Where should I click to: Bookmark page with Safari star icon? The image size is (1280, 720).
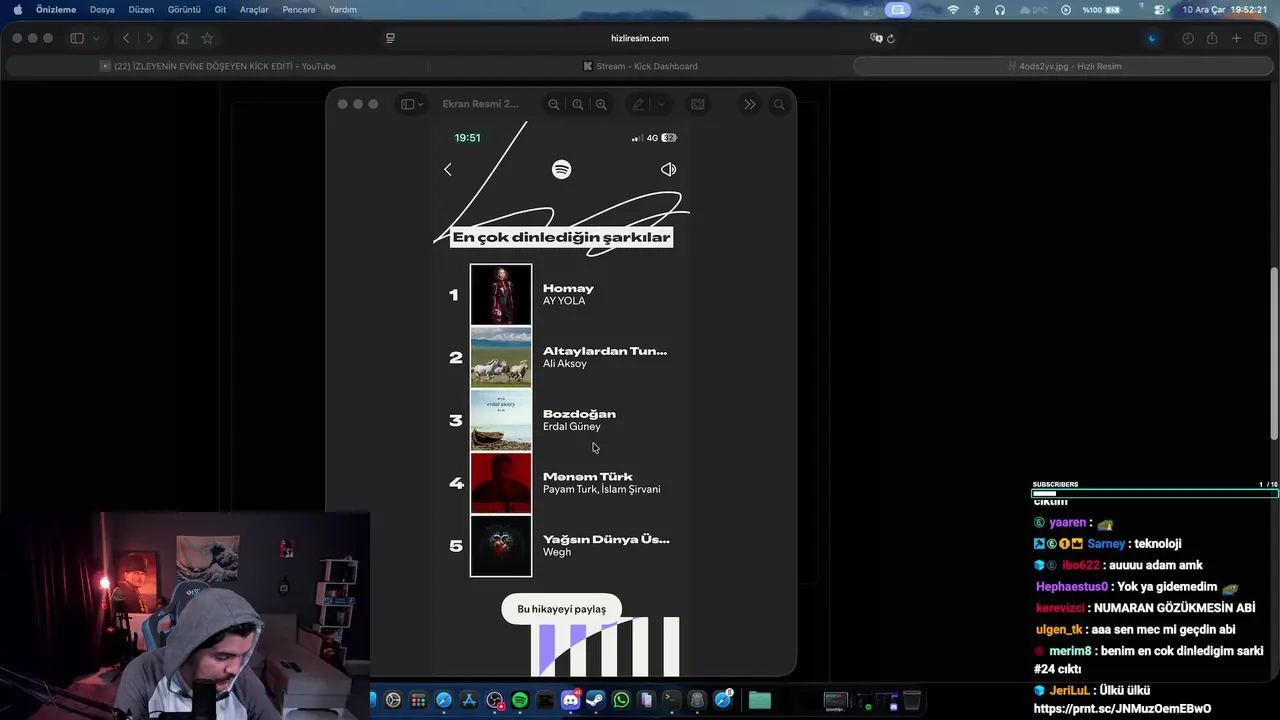(207, 38)
